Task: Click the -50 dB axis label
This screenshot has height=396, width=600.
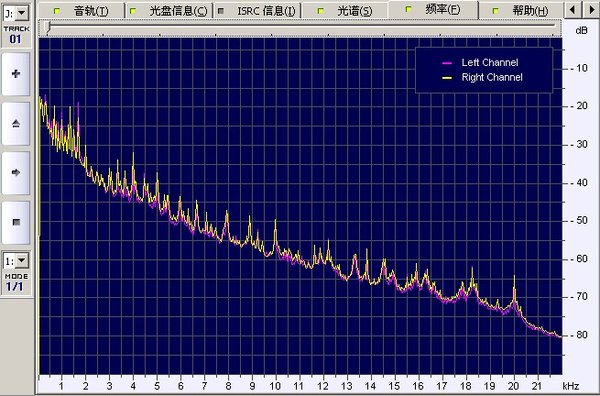Action: [x=579, y=221]
